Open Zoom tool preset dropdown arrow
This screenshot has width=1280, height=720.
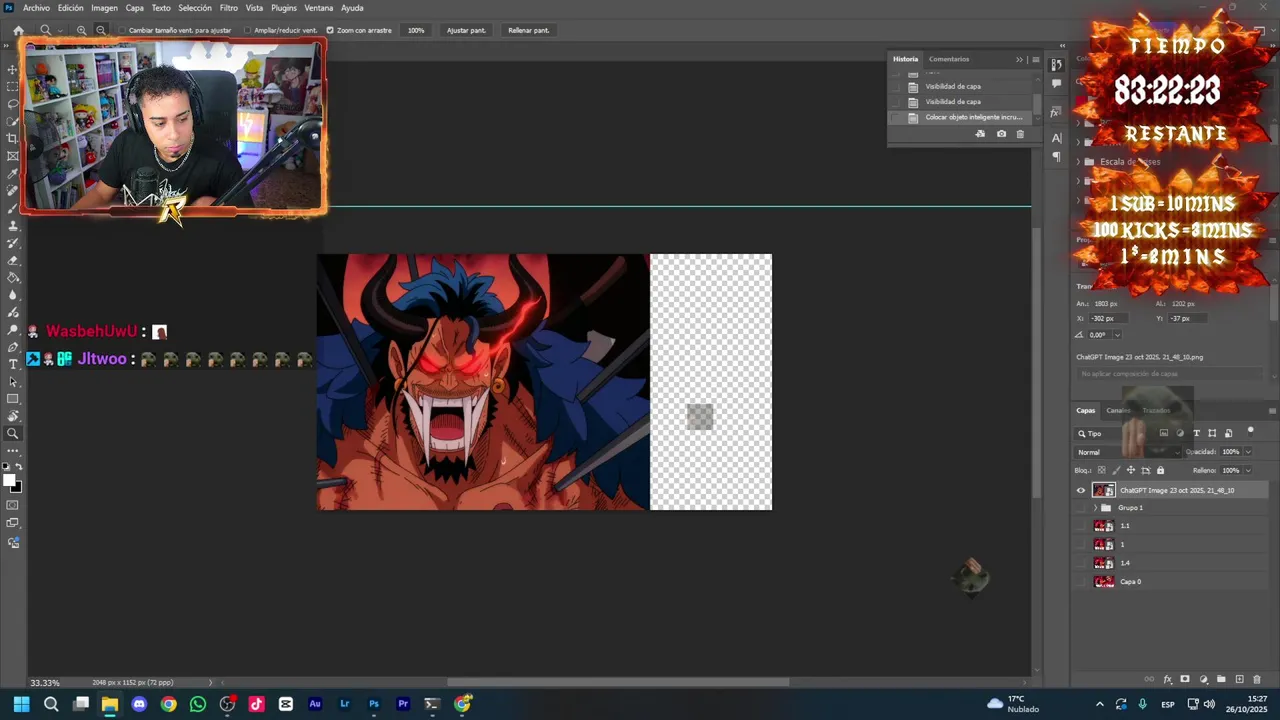[x=60, y=30]
